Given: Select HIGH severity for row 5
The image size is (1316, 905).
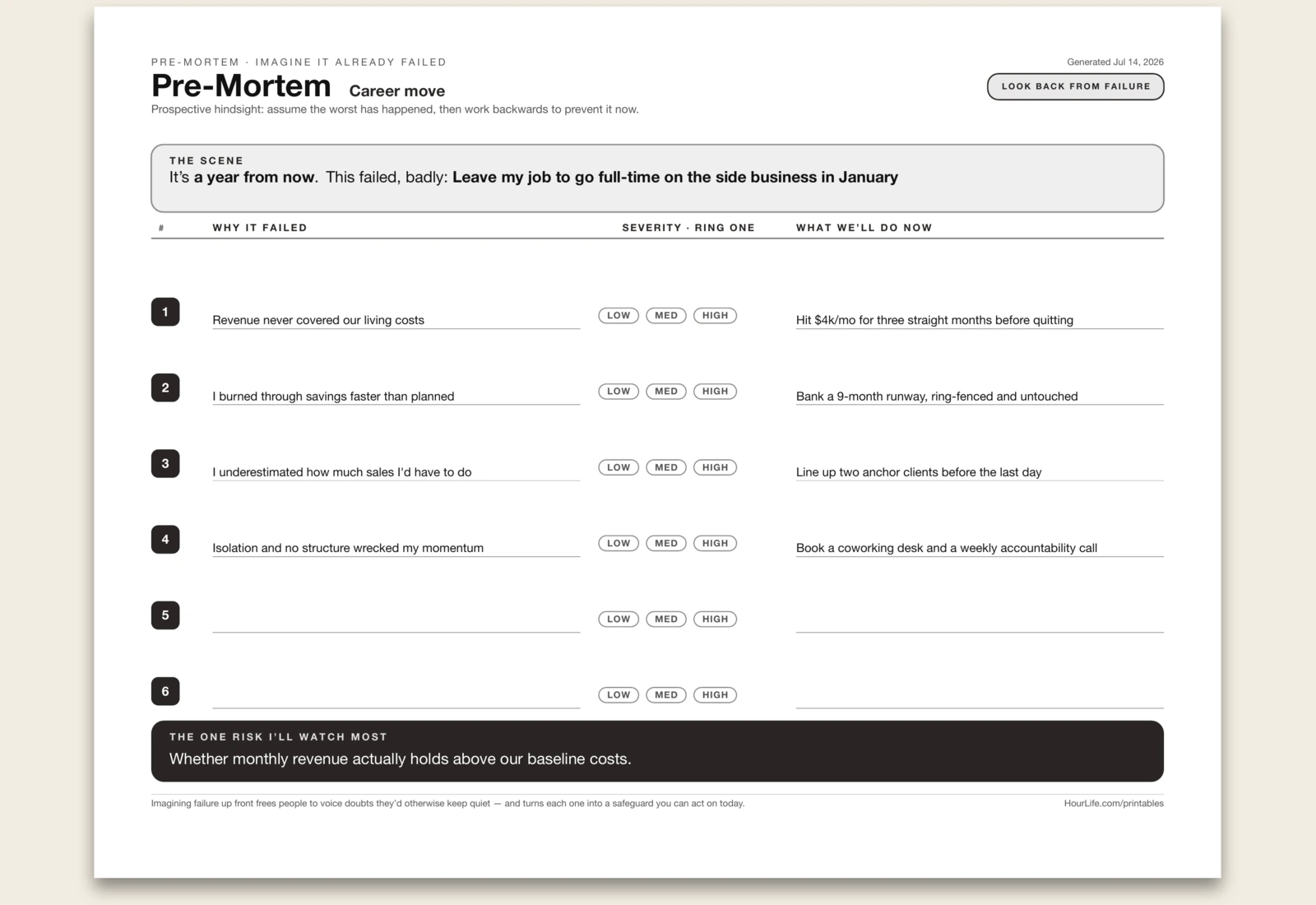Looking at the screenshot, I should pos(715,619).
